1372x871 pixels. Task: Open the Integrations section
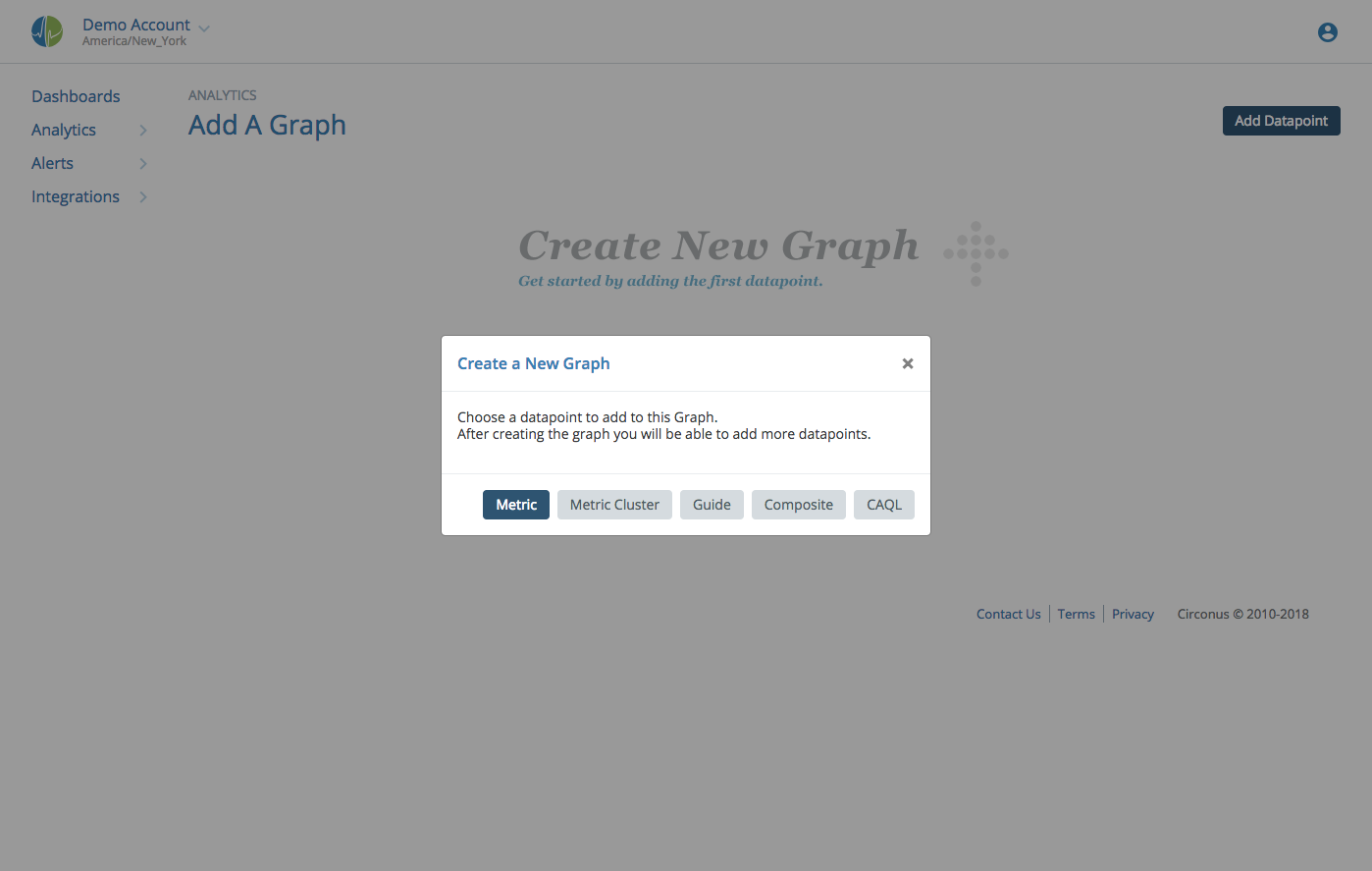pyautogui.click(x=76, y=196)
